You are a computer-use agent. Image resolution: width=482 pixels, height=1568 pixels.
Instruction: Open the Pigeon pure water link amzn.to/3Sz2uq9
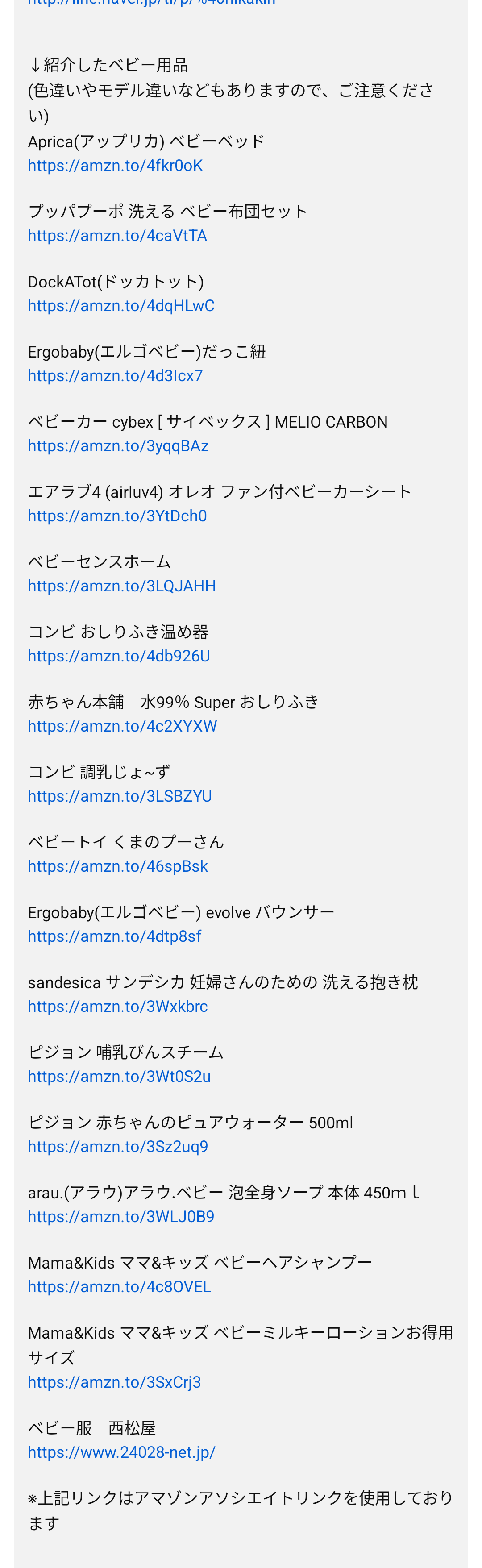pyautogui.click(x=117, y=1146)
